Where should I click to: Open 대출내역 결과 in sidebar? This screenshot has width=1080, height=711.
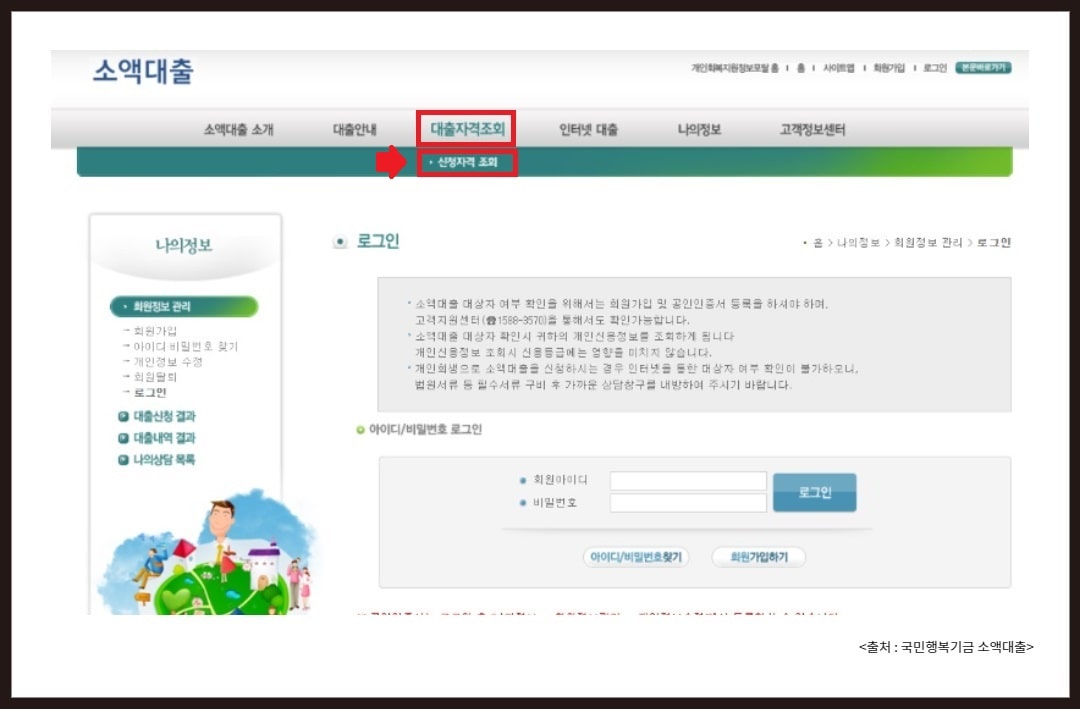coord(164,438)
